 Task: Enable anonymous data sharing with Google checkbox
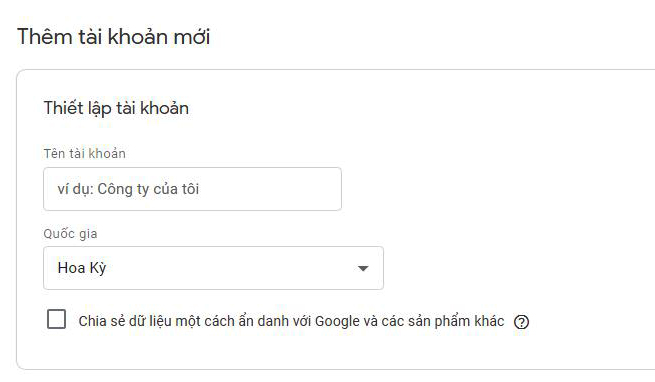point(56,319)
